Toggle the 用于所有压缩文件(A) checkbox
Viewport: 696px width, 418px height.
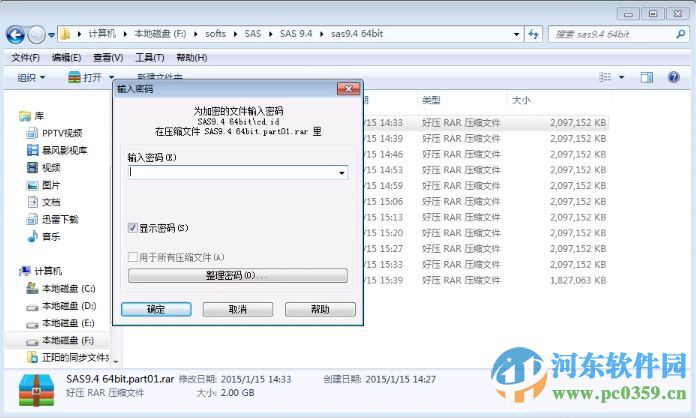pos(132,257)
